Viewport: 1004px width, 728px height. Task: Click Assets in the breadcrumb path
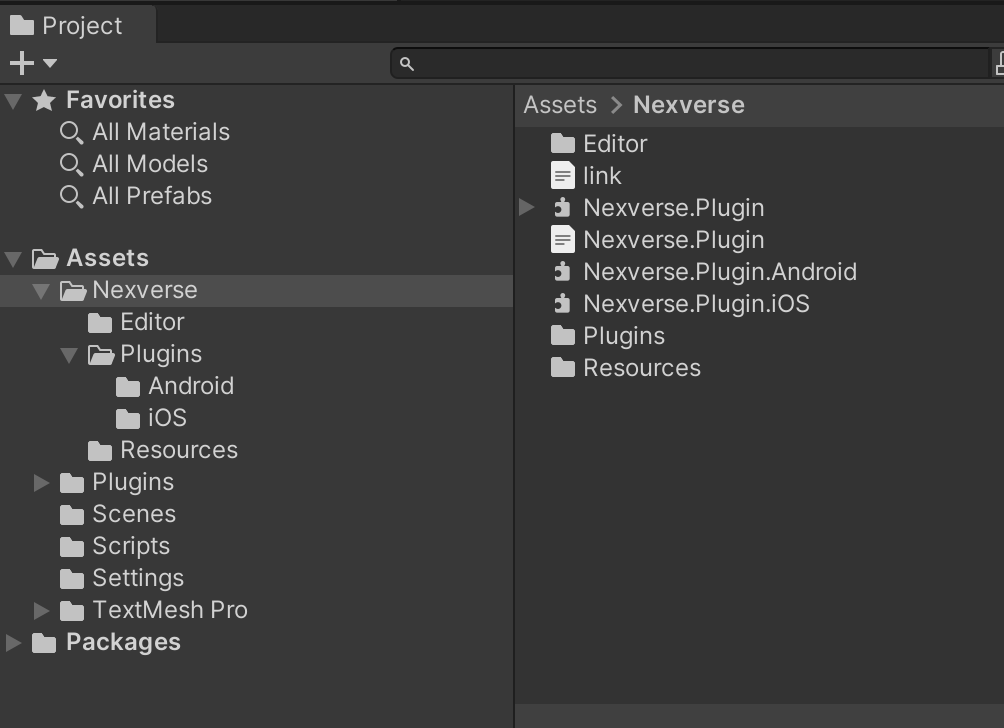(x=559, y=104)
